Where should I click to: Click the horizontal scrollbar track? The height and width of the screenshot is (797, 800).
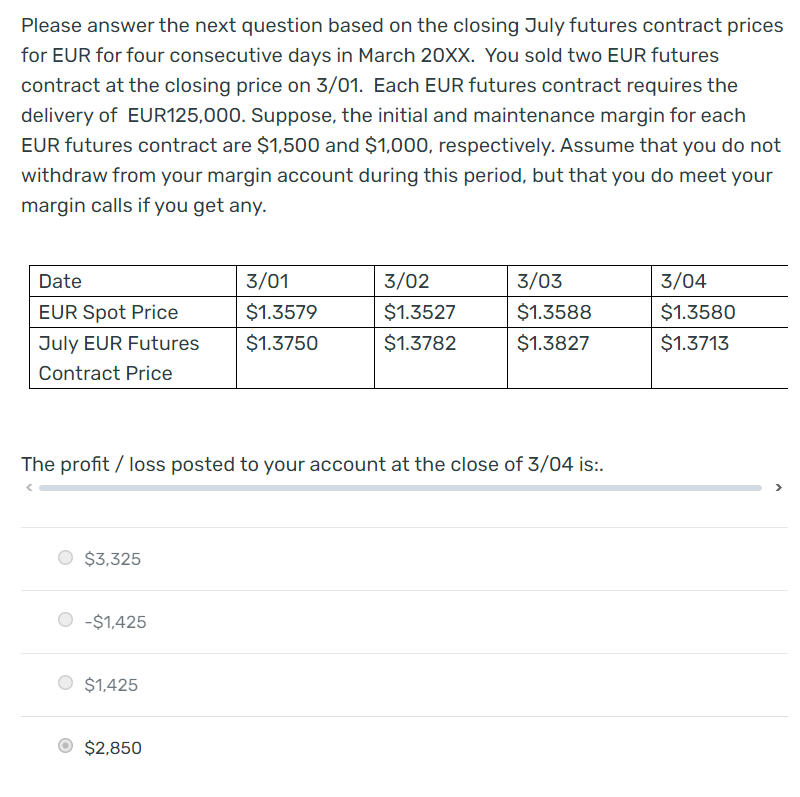400,488
